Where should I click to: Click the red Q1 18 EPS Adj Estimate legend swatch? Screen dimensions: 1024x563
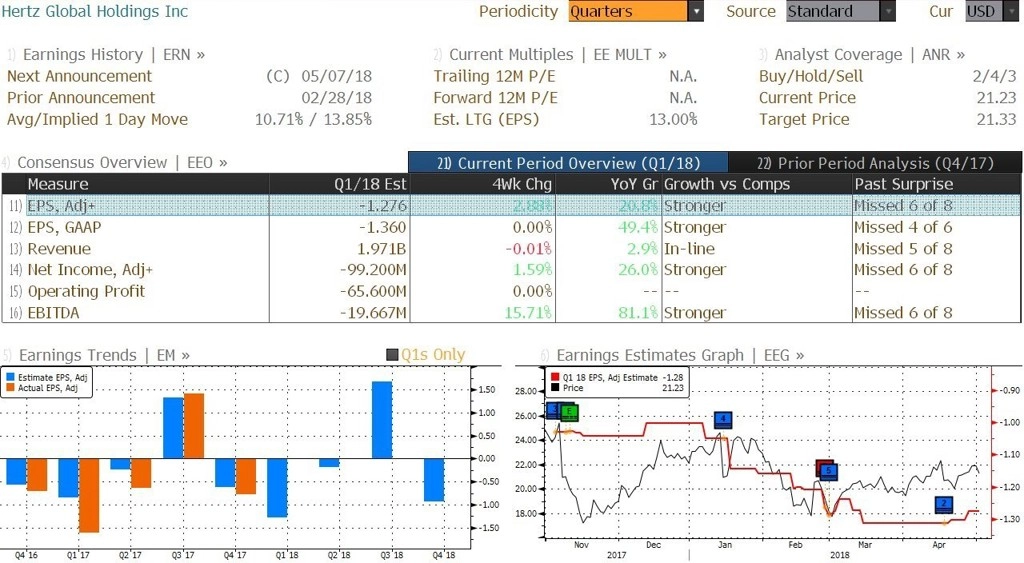click(x=555, y=378)
